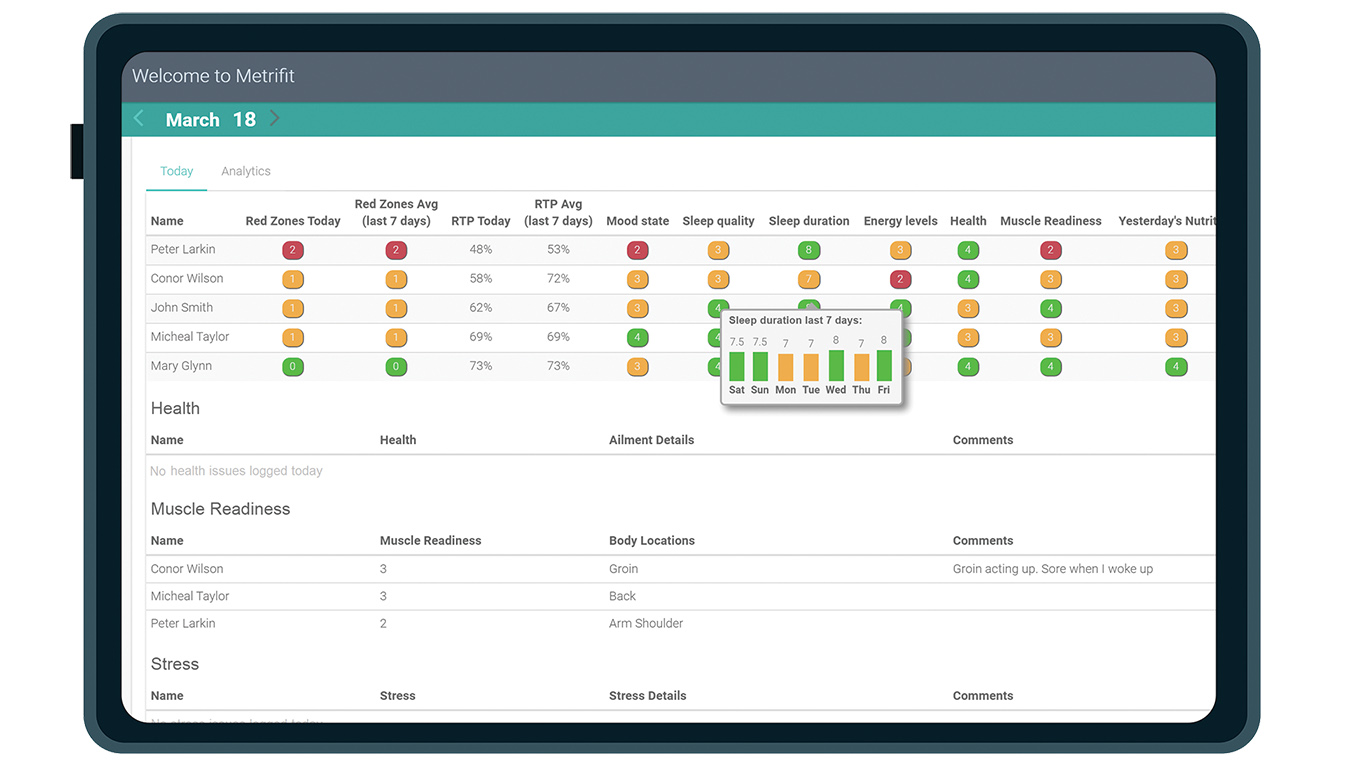This screenshot has height=768, width=1365.
Task: Click Saturday bar in sleep duration chart
Action: coord(737,366)
